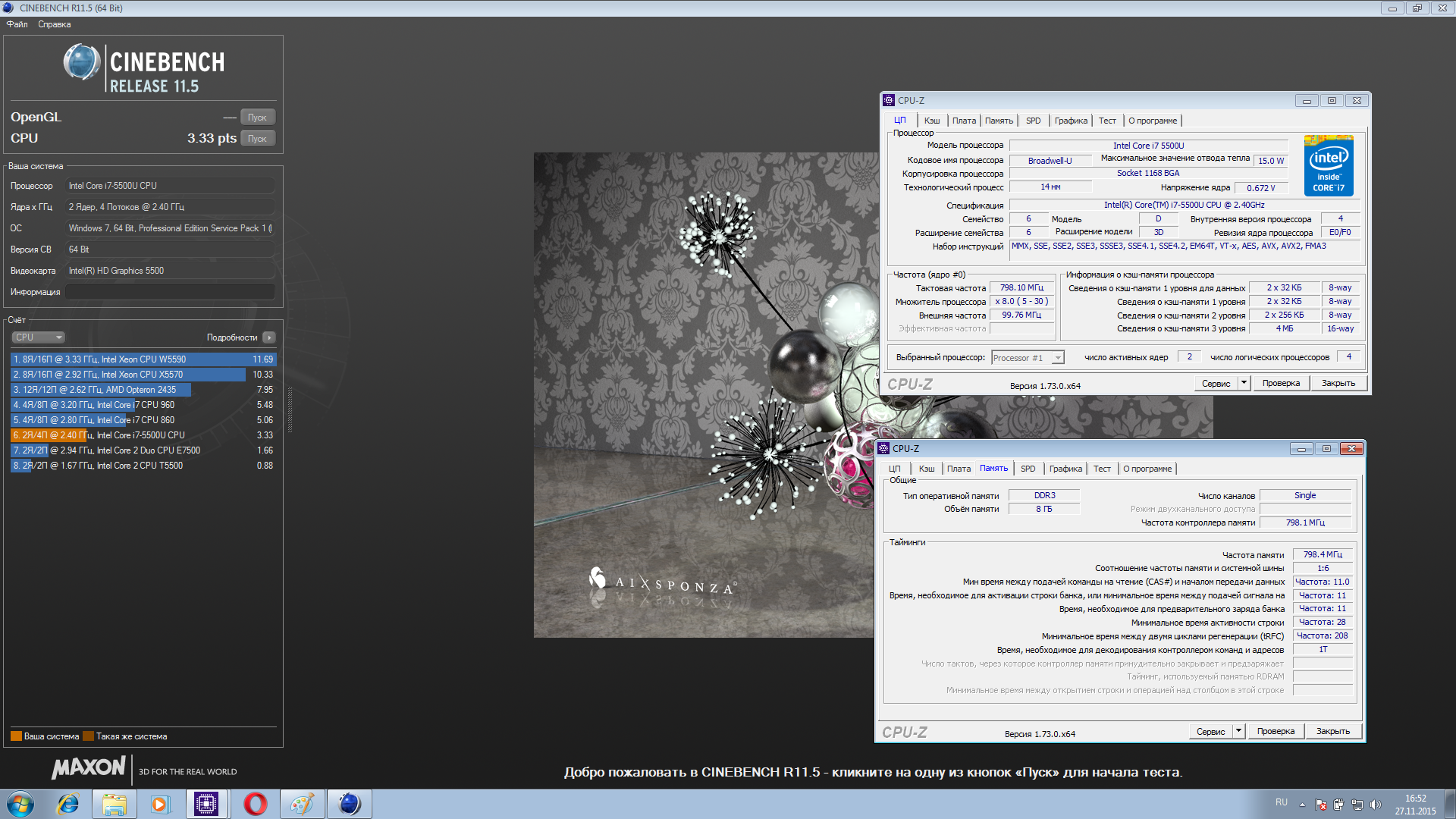
Task: Click MAXON logo at bottom left
Action: point(88,767)
